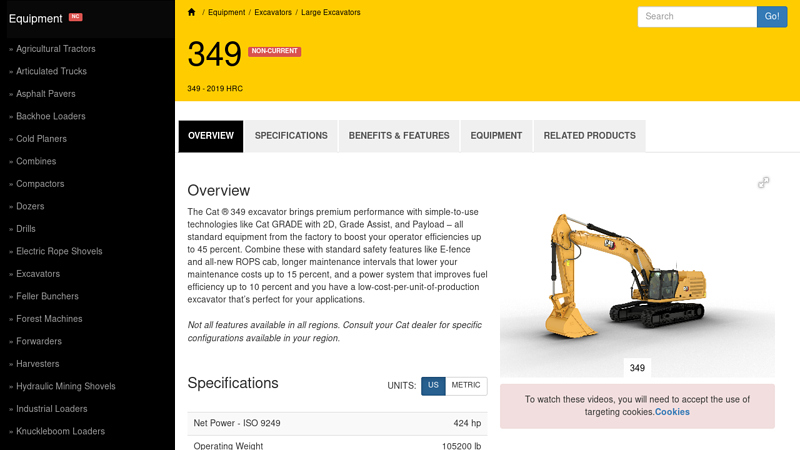Open Backhoe Loaders in sidebar
This screenshot has width=800, height=450.
(51, 116)
